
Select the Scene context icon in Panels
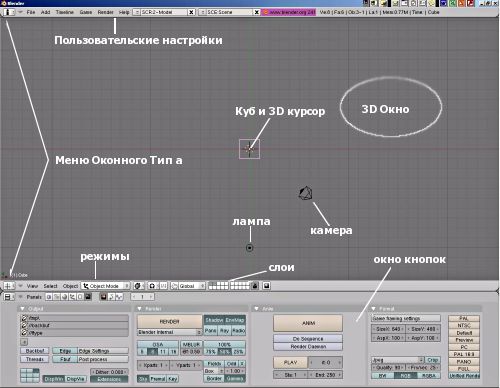[x=88, y=297]
